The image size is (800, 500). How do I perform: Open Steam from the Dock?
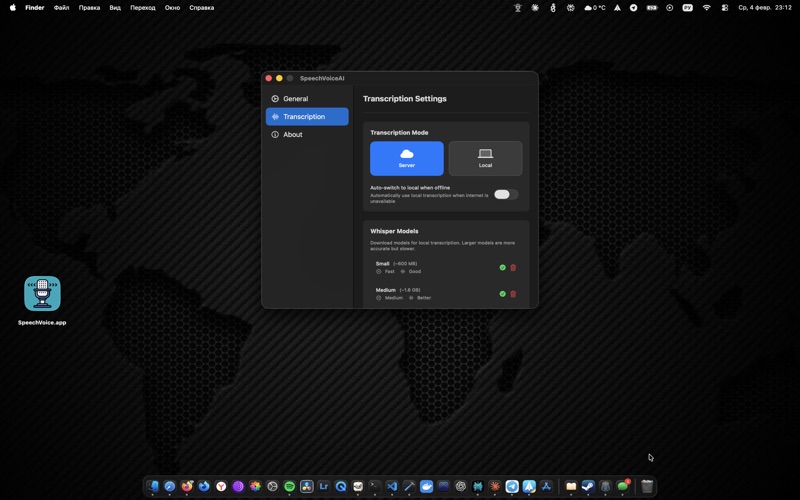tap(588, 486)
